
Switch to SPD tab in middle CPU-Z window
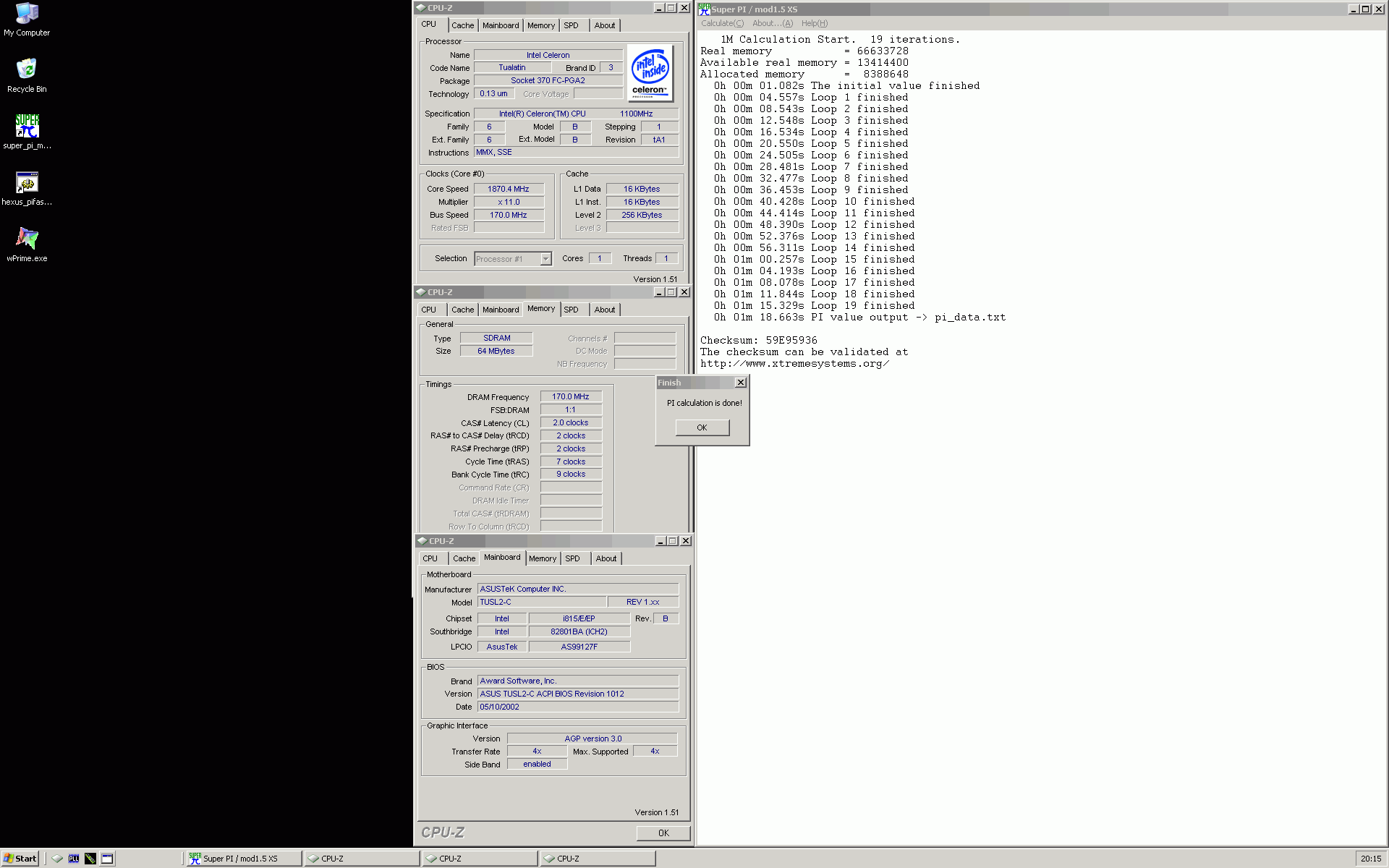tap(572, 310)
